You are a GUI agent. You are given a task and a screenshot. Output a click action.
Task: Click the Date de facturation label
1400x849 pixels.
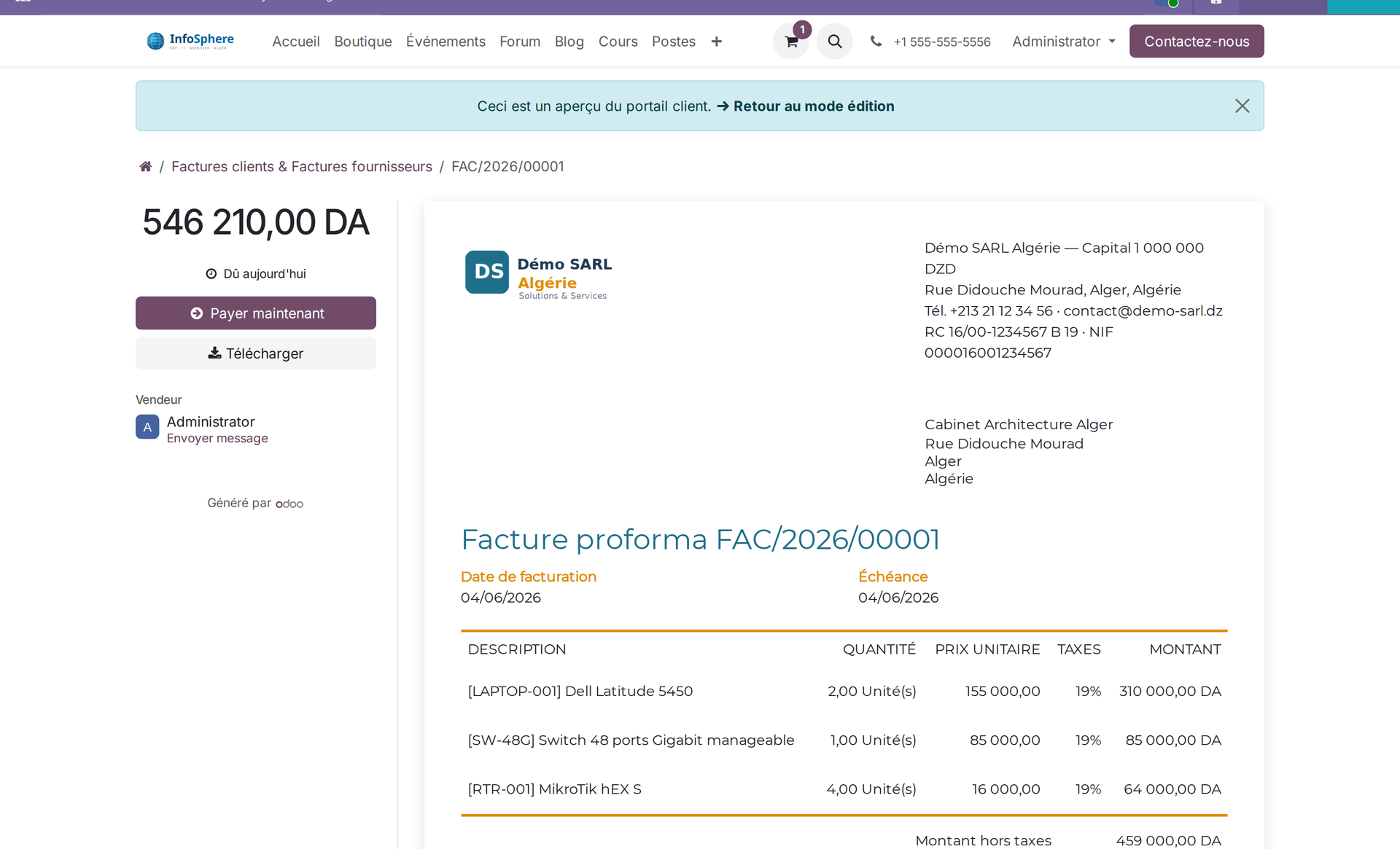point(529,577)
